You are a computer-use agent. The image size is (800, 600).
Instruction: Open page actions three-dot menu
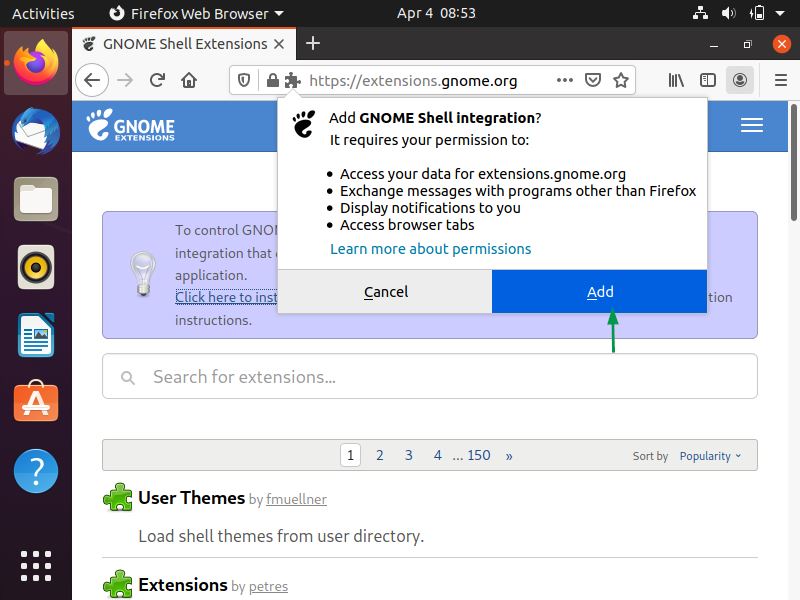click(565, 80)
